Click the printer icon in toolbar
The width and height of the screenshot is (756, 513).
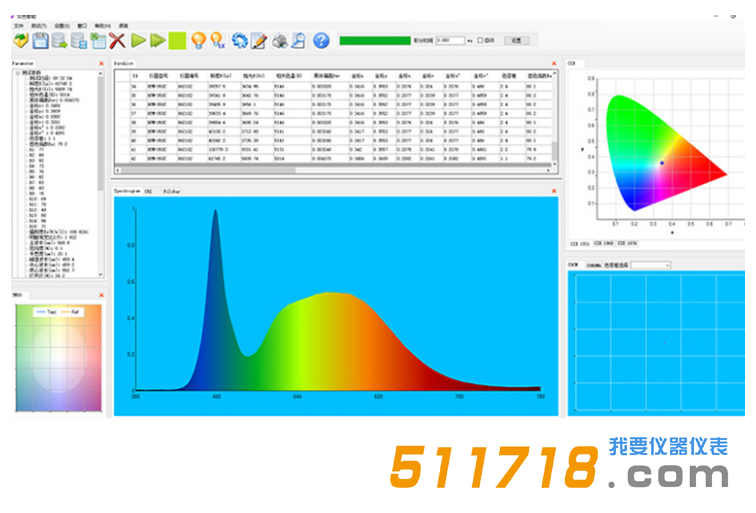281,41
